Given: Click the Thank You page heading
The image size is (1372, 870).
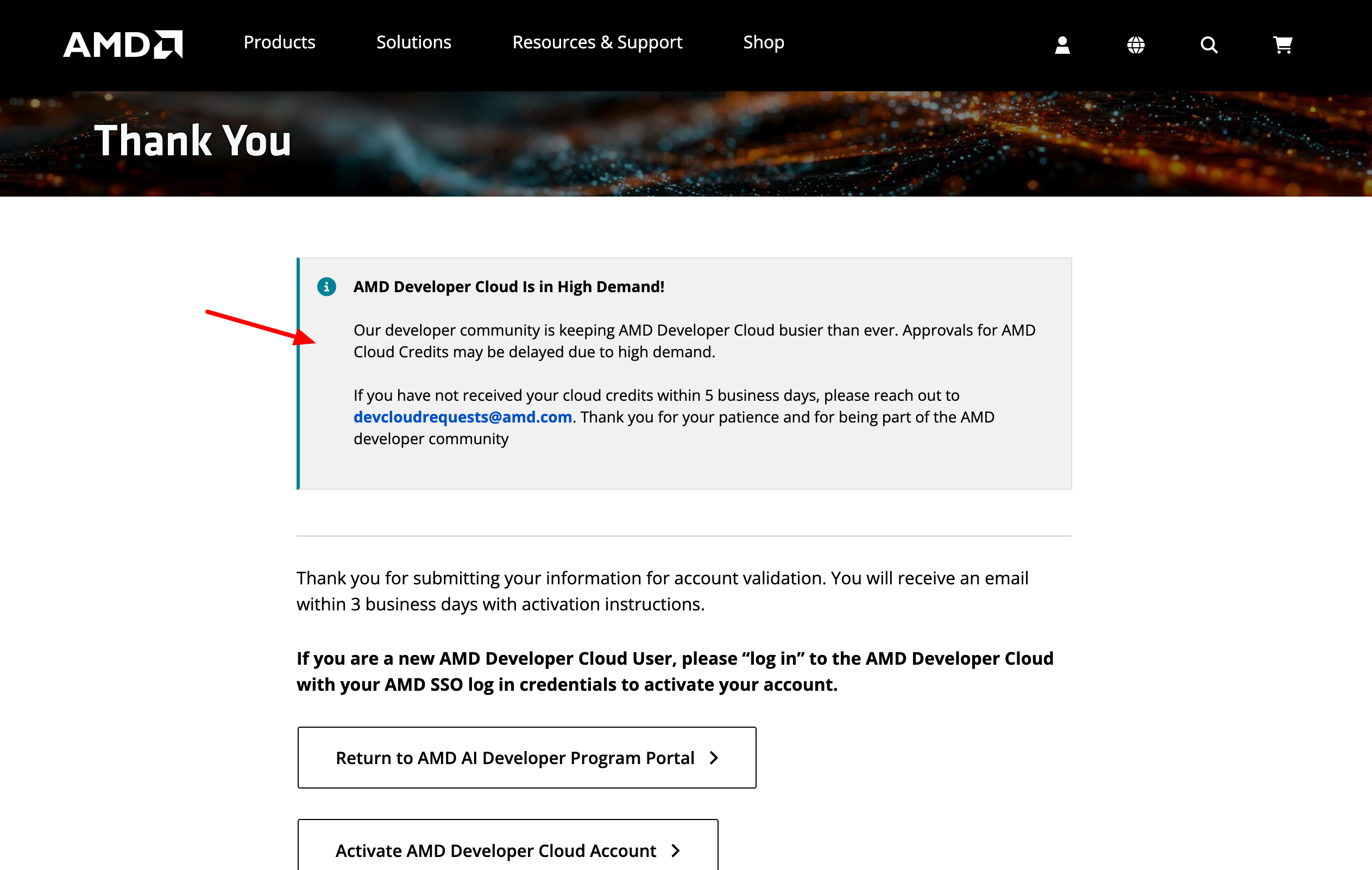Looking at the screenshot, I should [x=193, y=140].
